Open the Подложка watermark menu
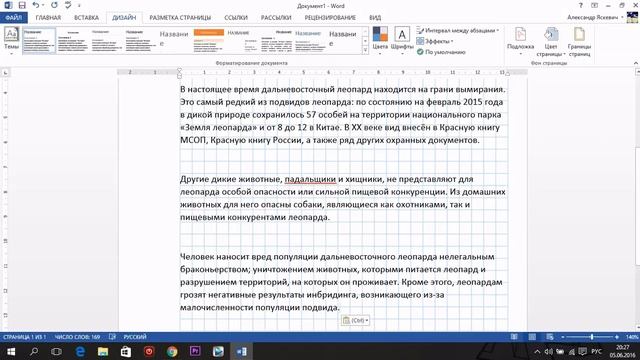This screenshot has height=360, width=640. tap(520, 41)
